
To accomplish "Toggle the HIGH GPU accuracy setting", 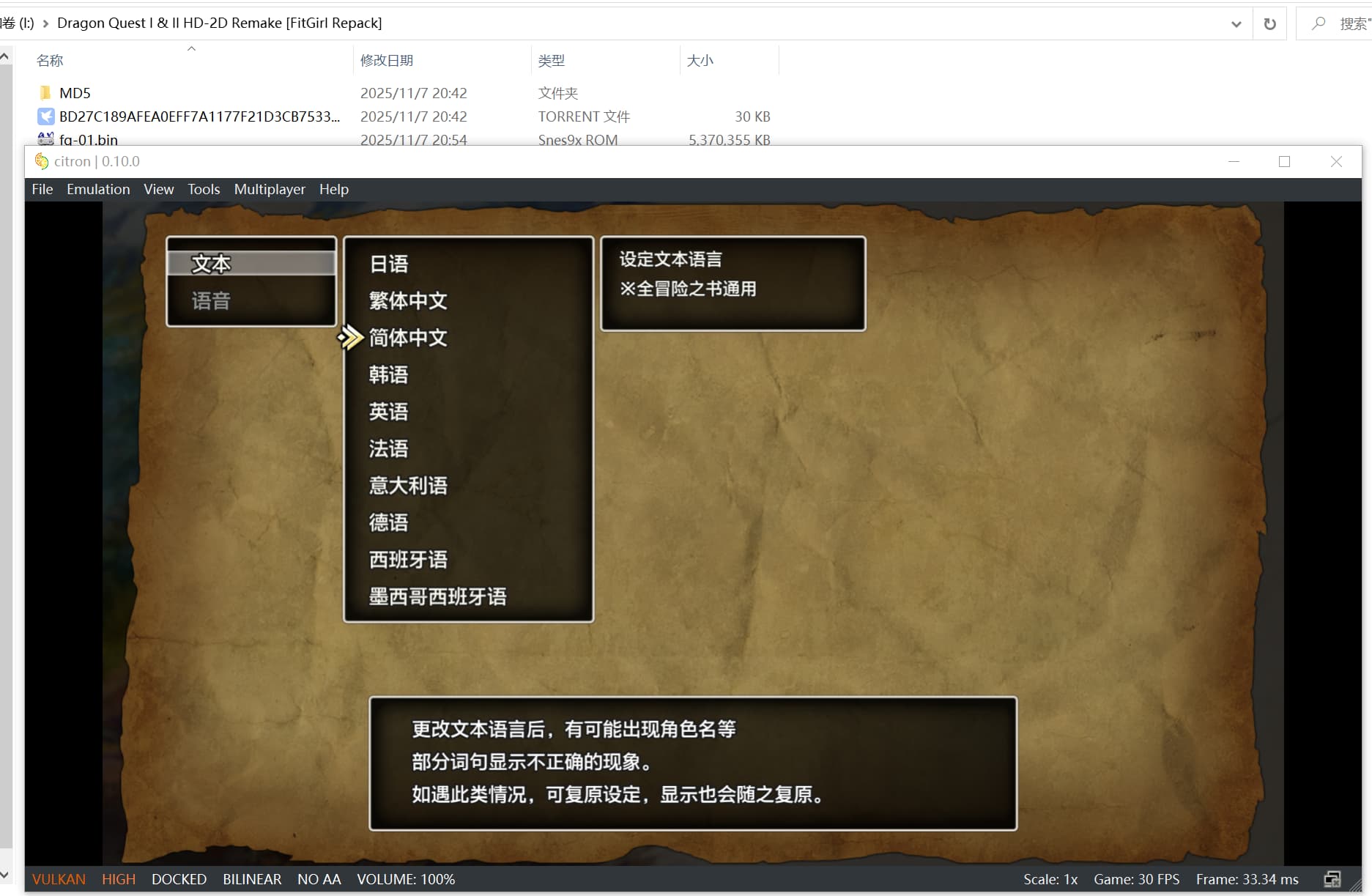I will point(119,879).
